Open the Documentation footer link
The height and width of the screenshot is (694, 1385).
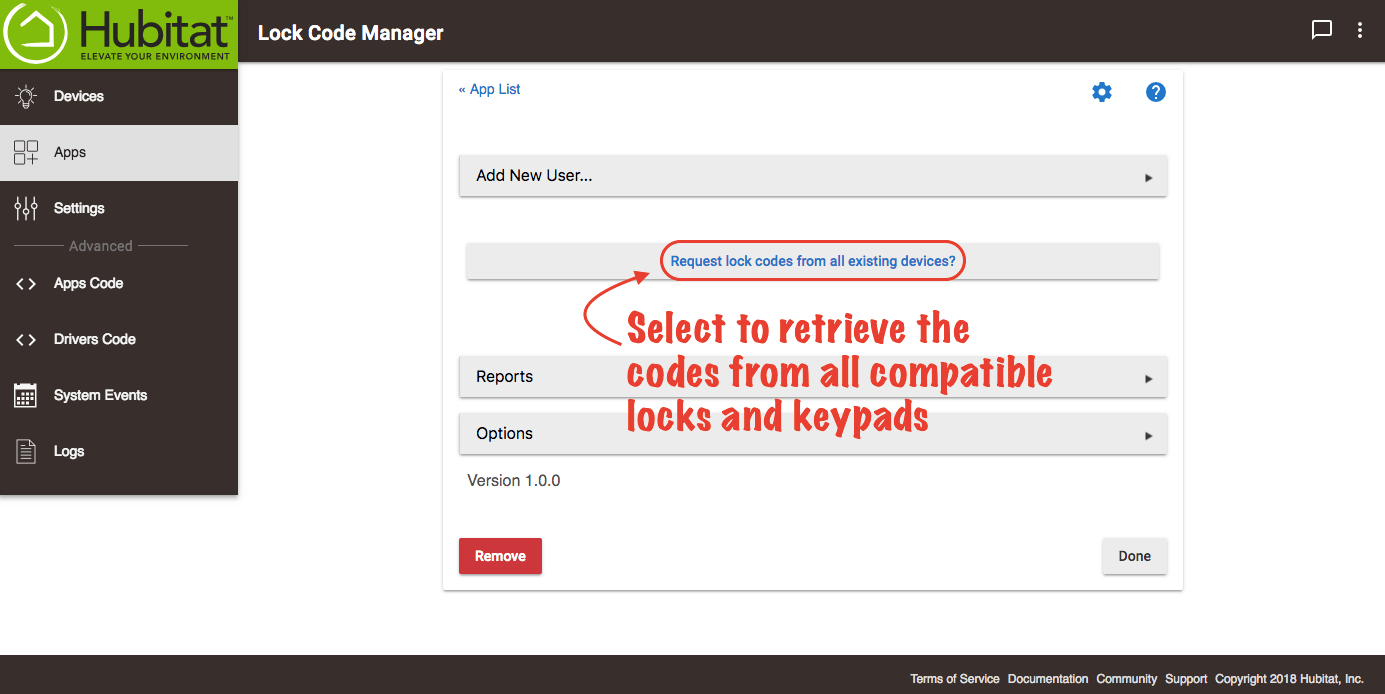pos(1047,678)
